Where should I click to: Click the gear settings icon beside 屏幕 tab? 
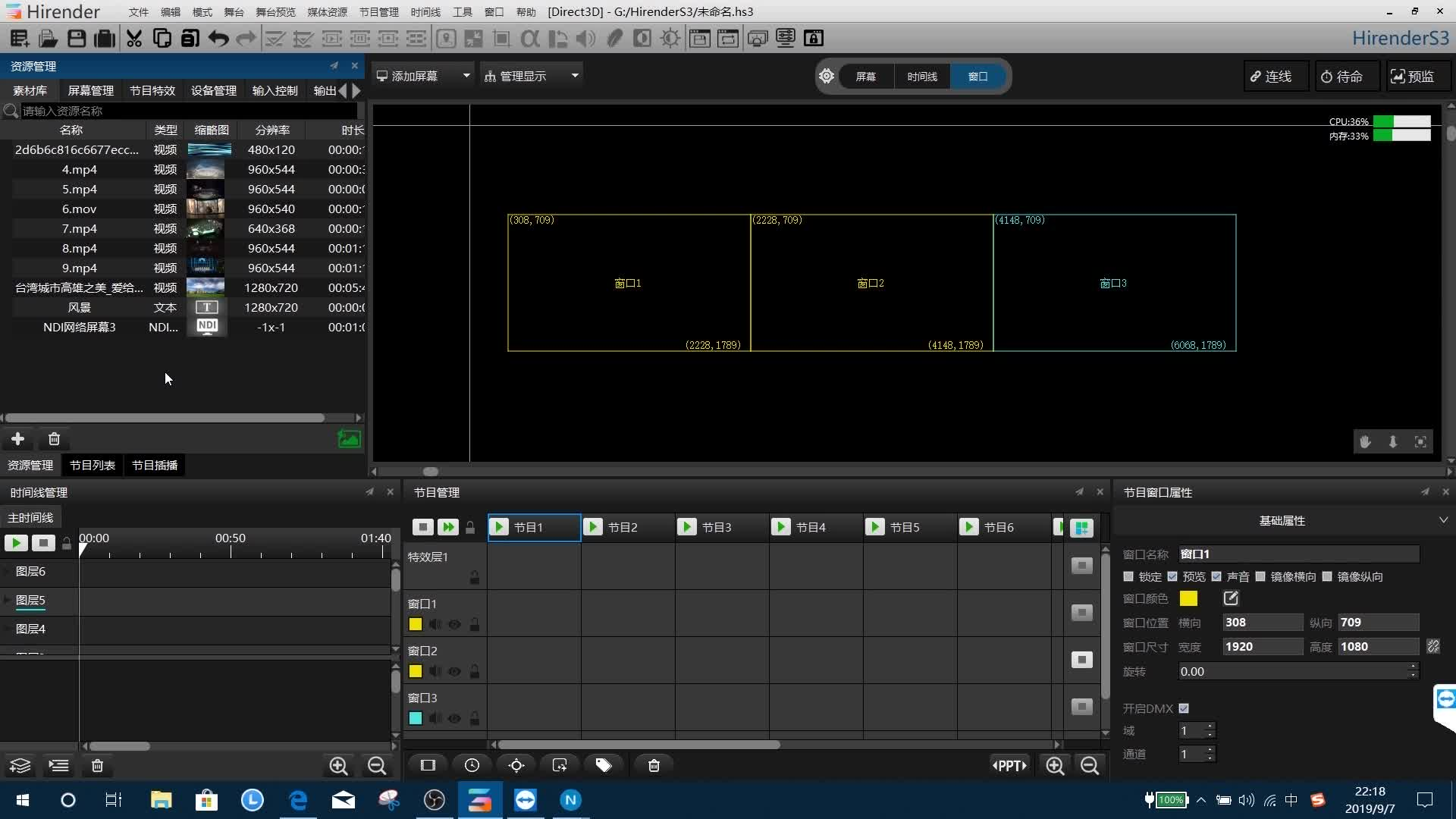tap(827, 76)
